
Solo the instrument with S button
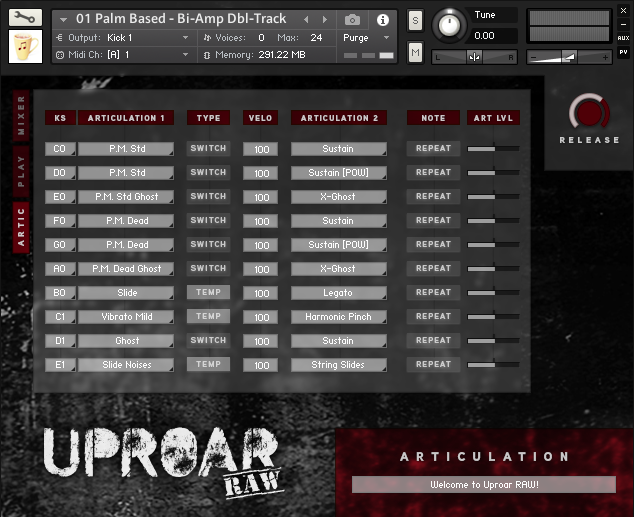coord(415,20)
